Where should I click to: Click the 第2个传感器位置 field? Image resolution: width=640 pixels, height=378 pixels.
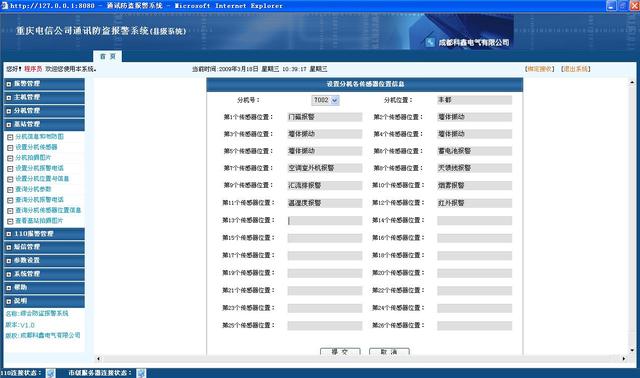point(474,117)
